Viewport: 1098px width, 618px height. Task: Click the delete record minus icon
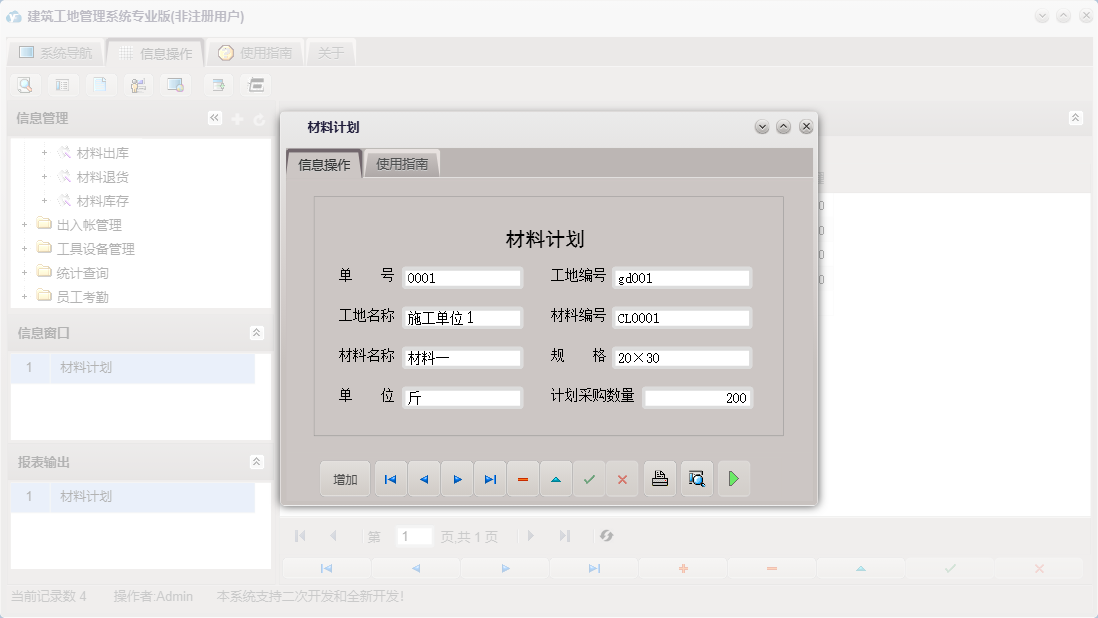pyautogui.click(x=522, y=478)
